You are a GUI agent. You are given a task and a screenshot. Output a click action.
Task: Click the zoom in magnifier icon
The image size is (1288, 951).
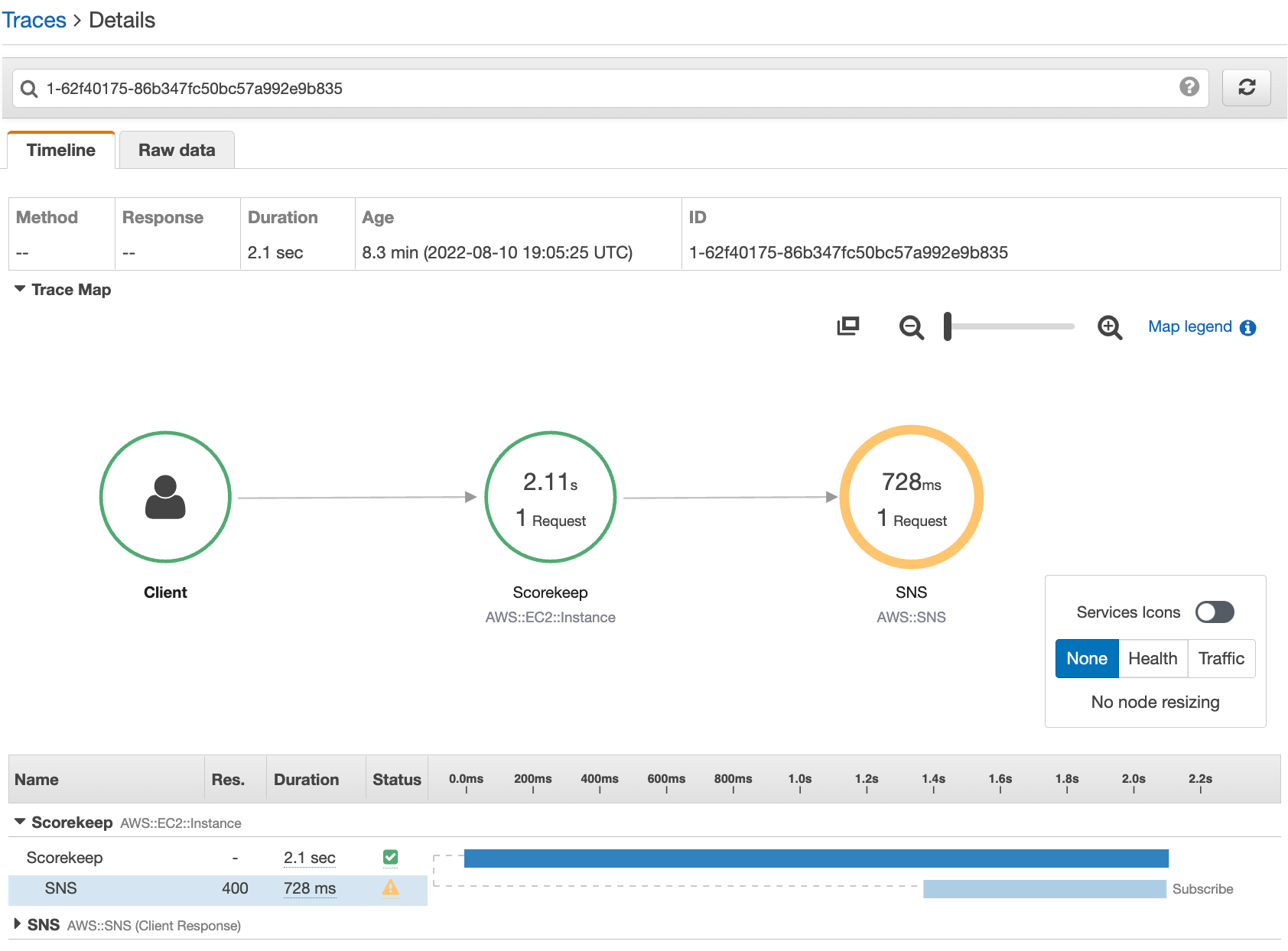click(1109, 327)
